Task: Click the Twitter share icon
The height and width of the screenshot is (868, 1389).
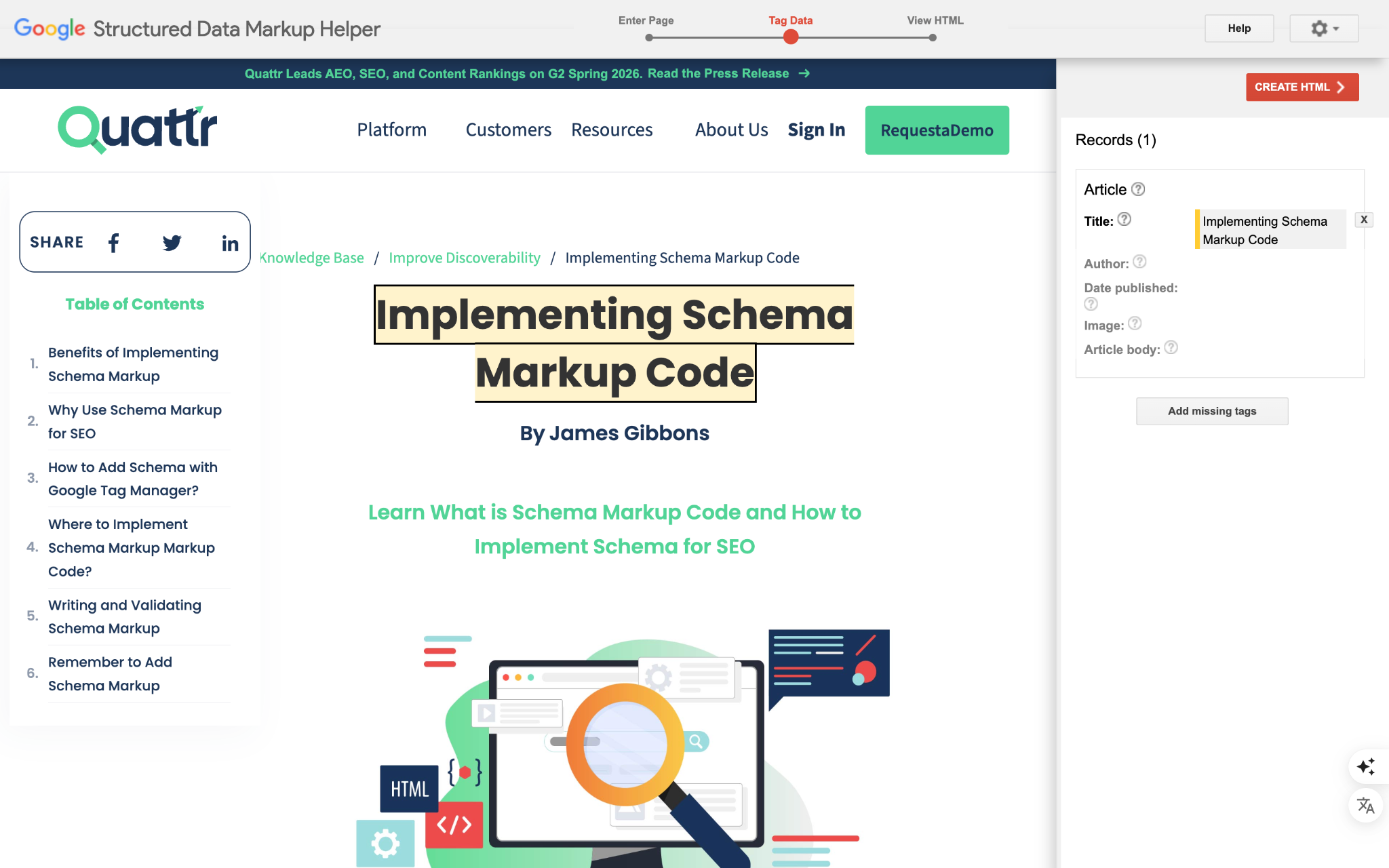Action: [x=172, y=243]
